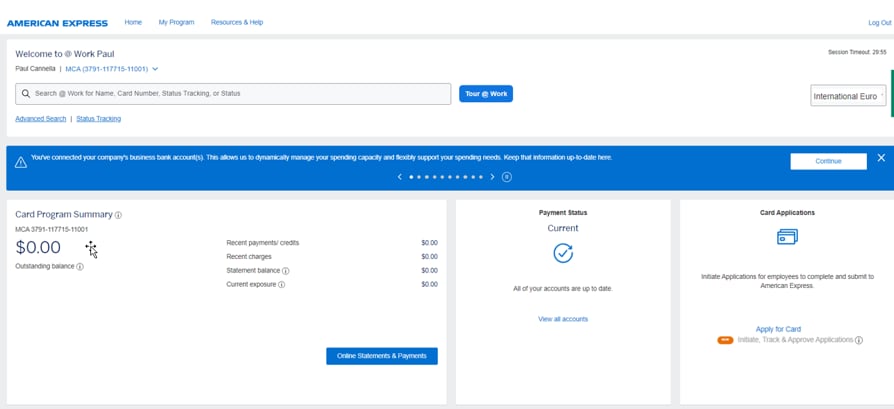This screenshot has width=894, height=409.
Task: Open the International Euro dropdown
Action: pyautogui.click(x=848, y=96)
